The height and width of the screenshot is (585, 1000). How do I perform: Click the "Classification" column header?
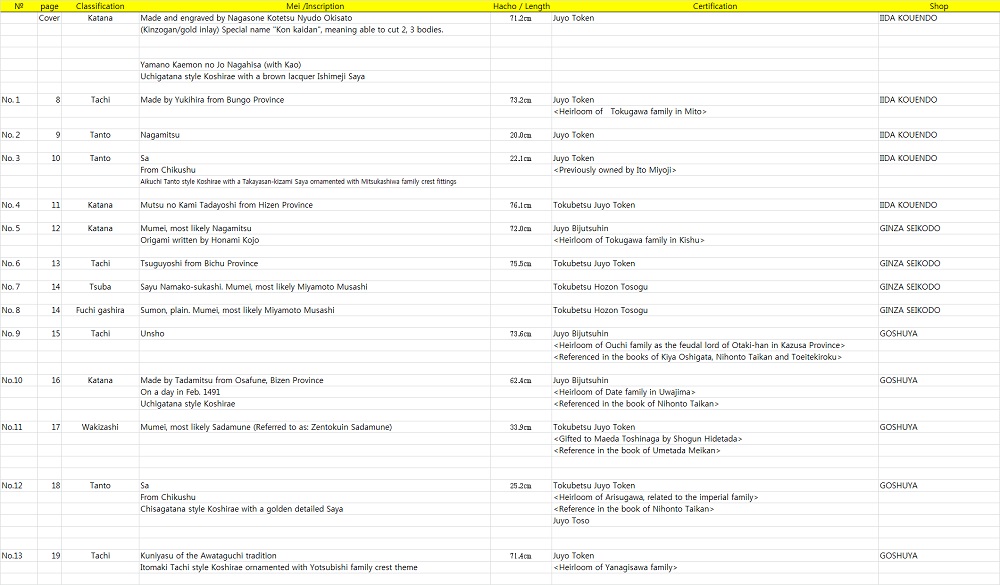click(x=100, y=6)
